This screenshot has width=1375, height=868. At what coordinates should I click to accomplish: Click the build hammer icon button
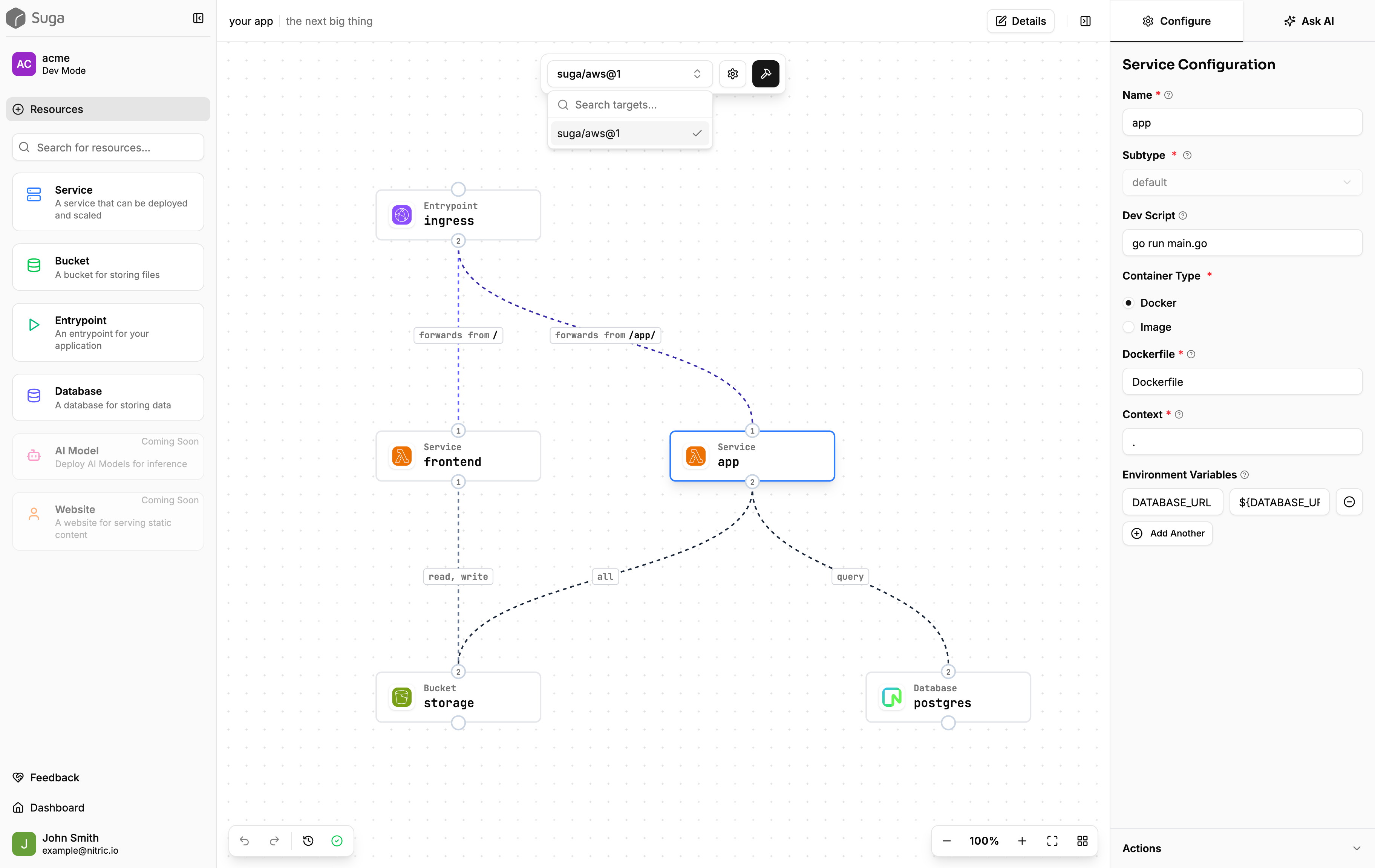[765, 73]
